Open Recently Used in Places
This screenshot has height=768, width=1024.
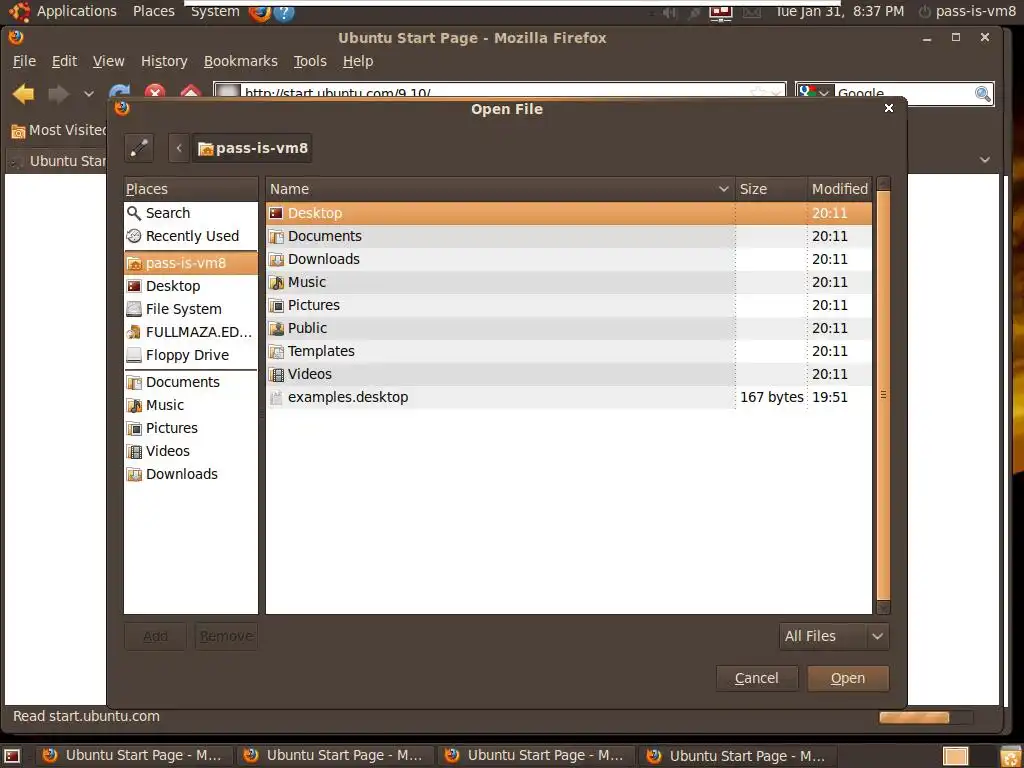click(191, 236)
